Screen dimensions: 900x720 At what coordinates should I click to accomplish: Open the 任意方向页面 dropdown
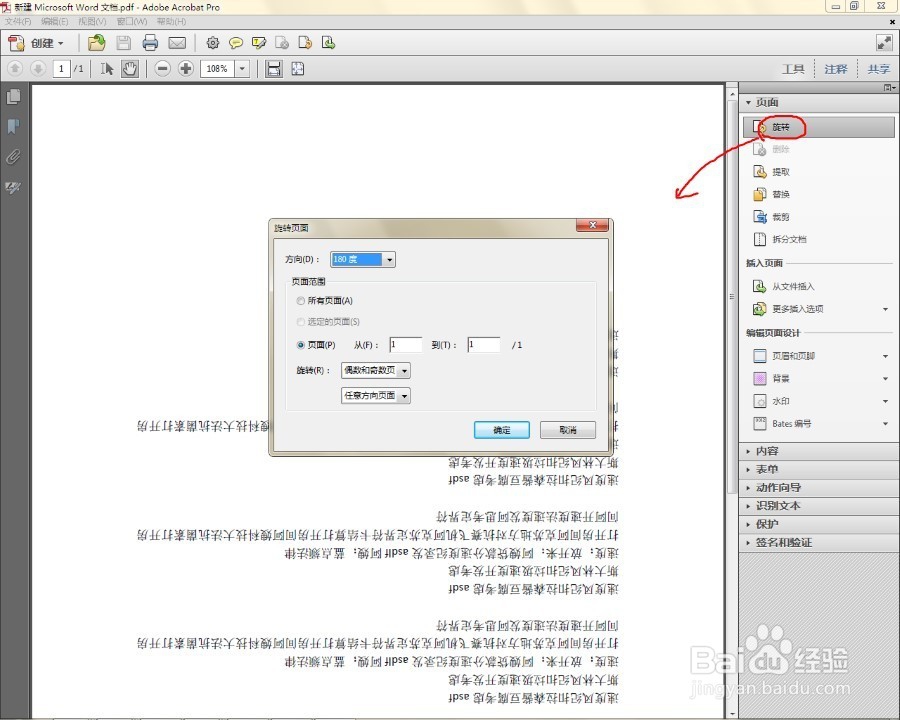375,396
